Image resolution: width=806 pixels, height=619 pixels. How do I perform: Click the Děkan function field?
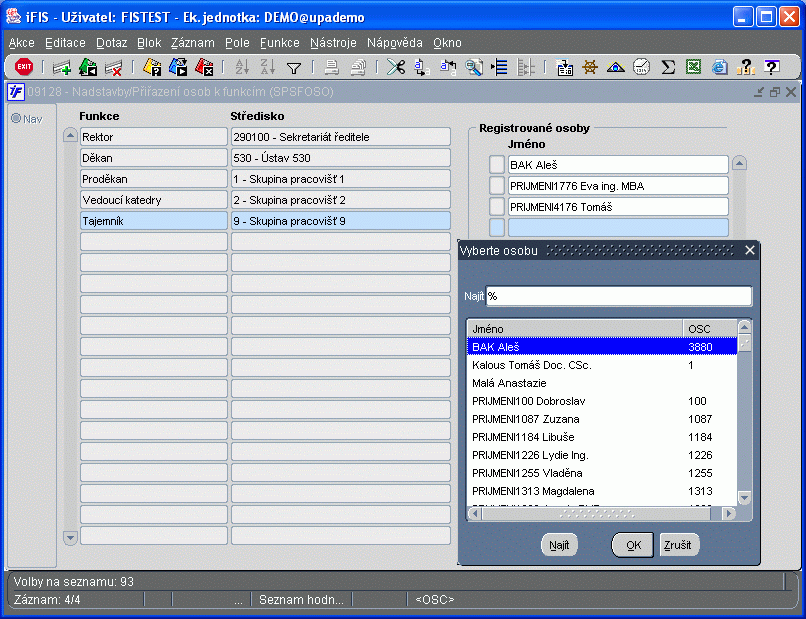pyautogui.click(x=154, y=158)
